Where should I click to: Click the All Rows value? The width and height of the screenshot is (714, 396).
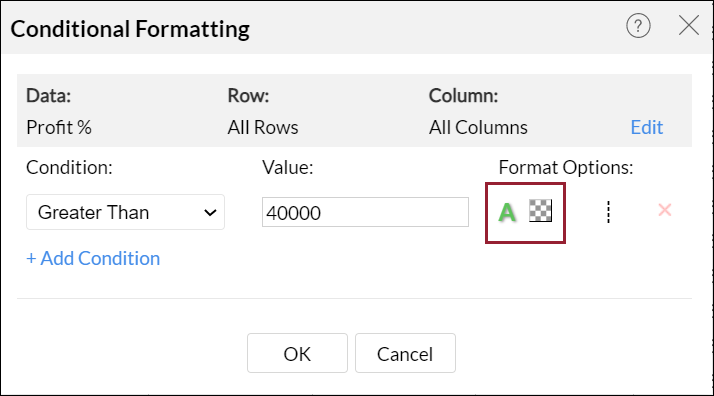[263, 127]
